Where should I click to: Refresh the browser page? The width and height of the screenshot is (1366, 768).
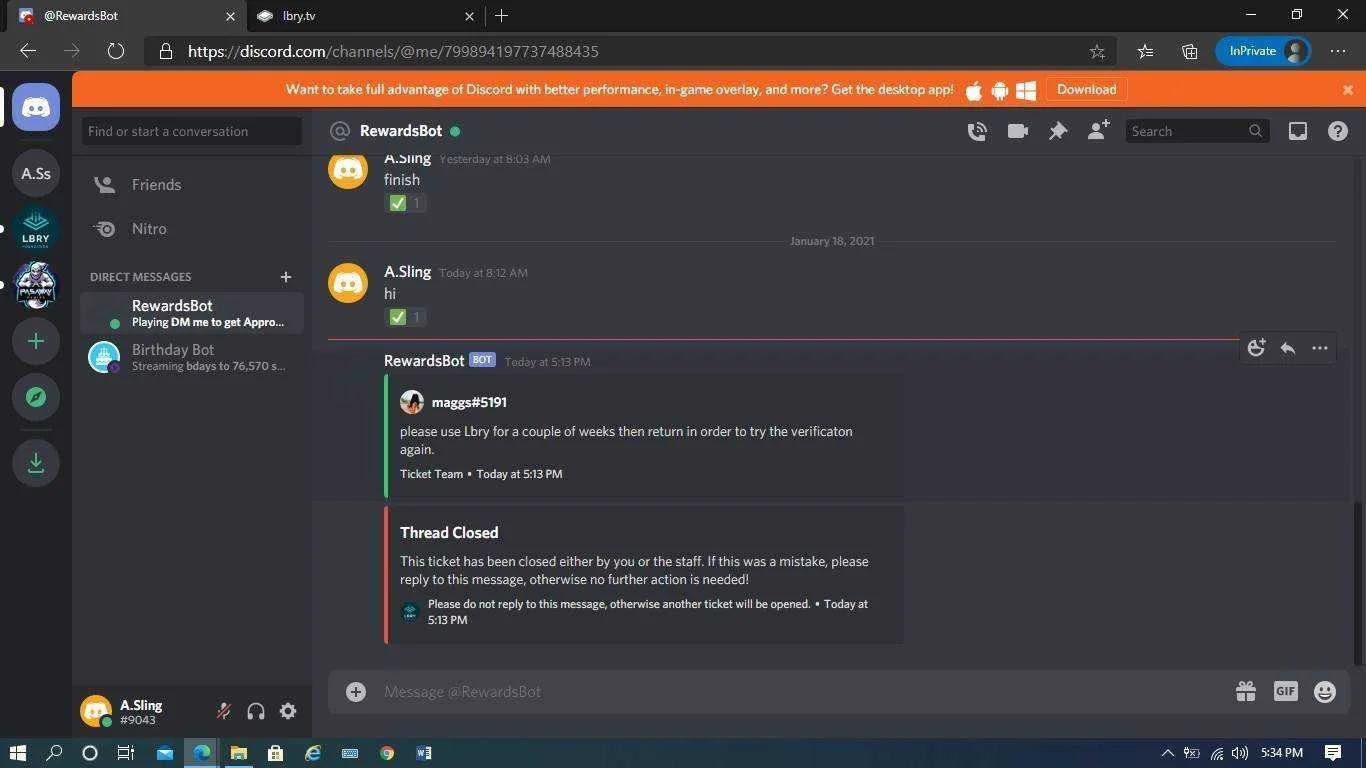tap(116, 51)
